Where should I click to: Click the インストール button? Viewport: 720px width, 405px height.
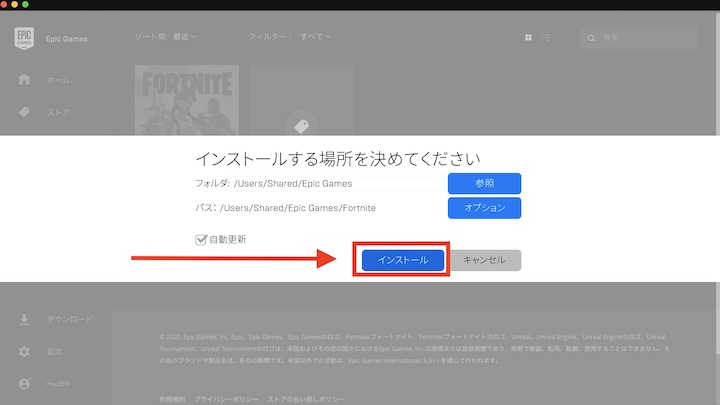tap(403, 260)
